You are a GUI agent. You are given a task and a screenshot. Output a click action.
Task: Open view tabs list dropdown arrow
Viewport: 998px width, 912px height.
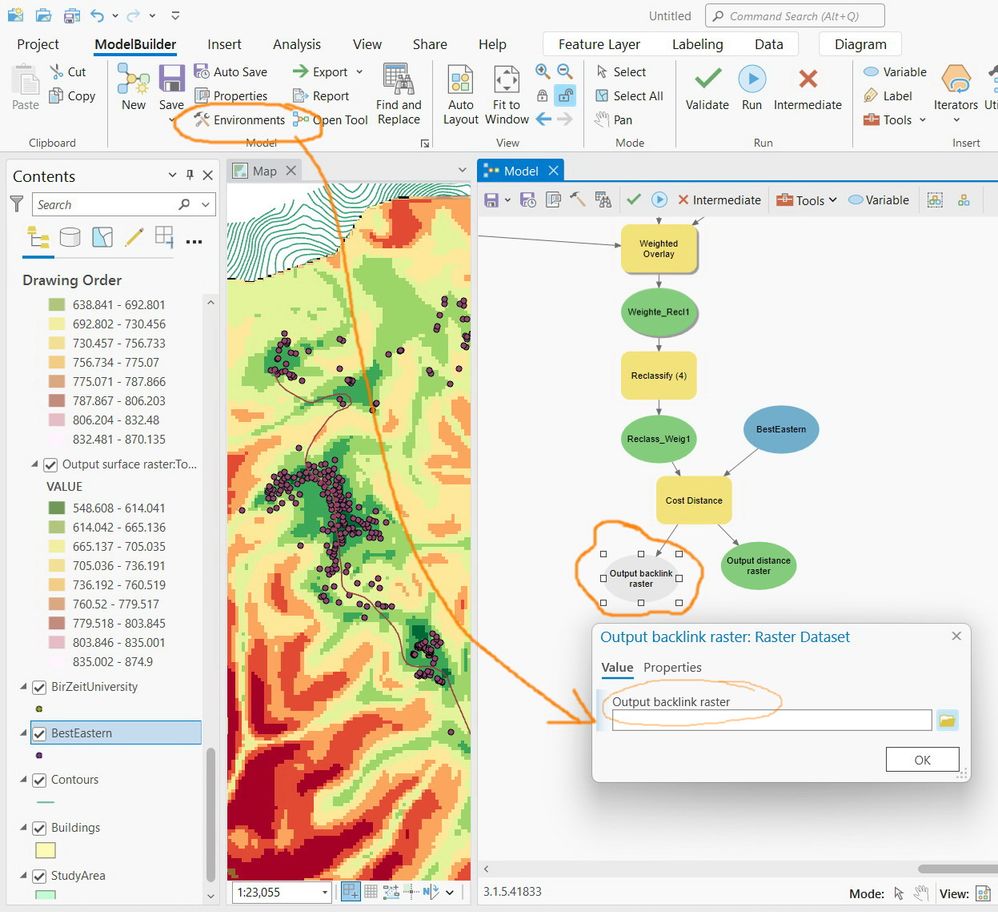click(463, 170)
